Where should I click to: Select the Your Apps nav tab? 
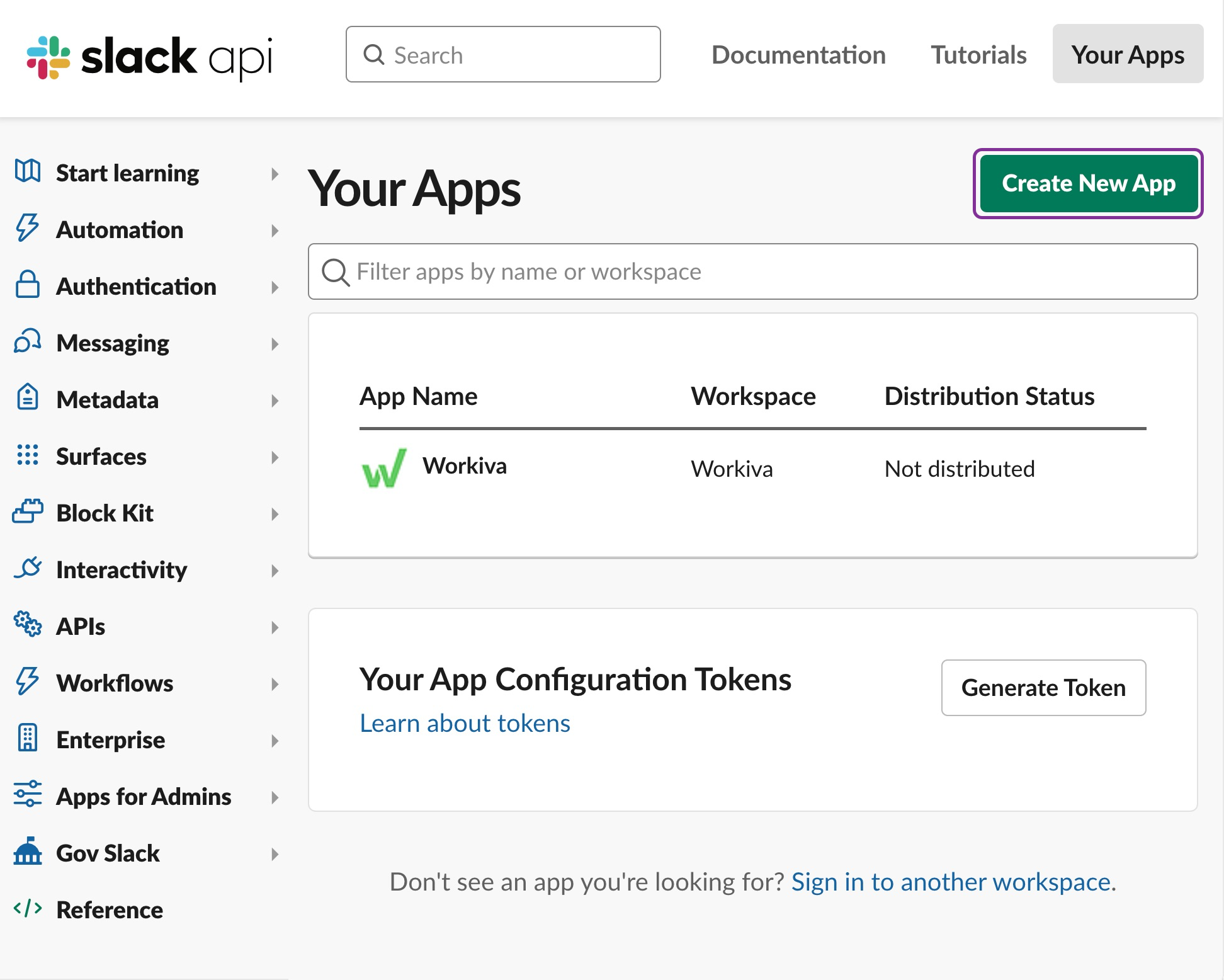coord(1128,54)
